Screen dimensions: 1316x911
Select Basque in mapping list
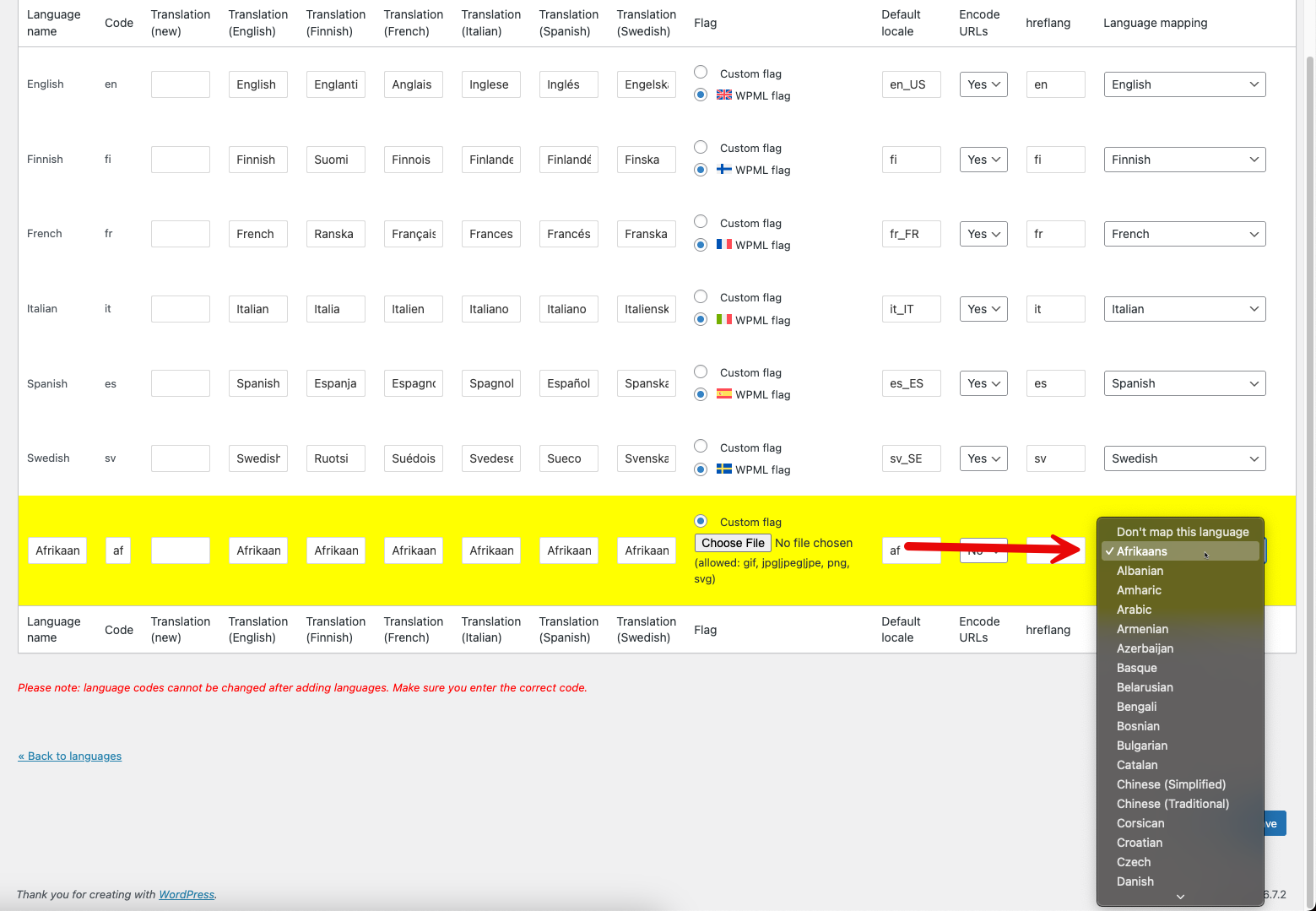pos(1180,668)
